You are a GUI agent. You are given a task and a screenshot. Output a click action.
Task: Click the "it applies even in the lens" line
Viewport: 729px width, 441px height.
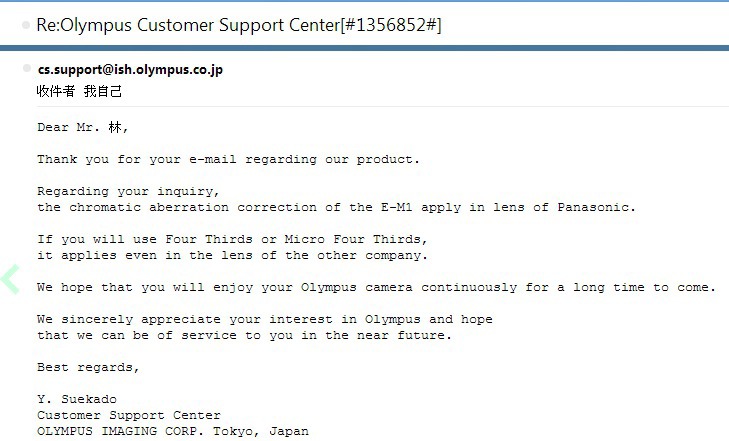click(232, 255)
